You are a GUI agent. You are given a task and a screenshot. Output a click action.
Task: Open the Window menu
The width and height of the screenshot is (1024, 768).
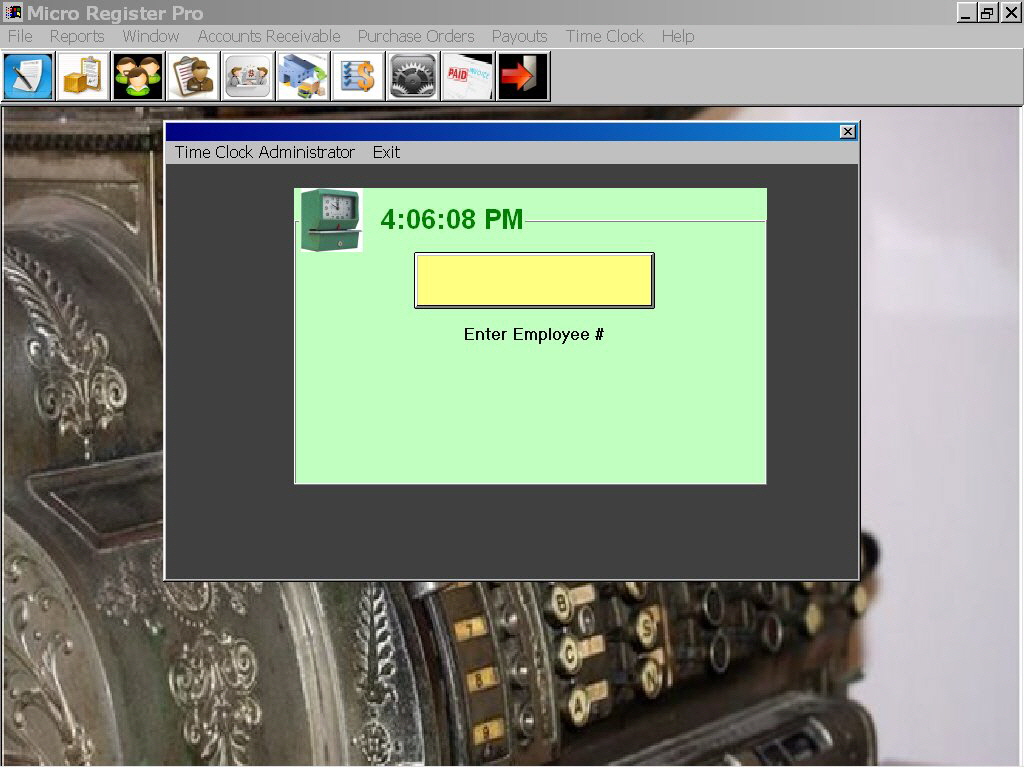151,37
